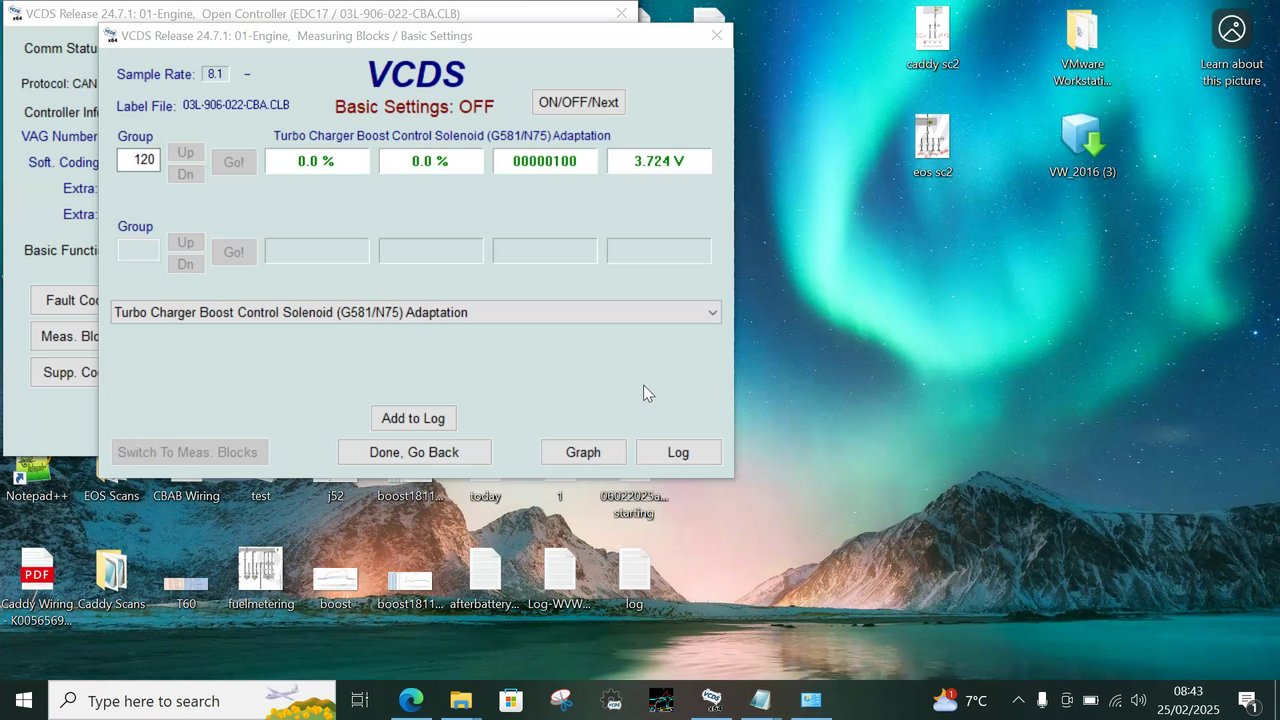Expand the Boost Control Solenoid dropdown
Viewport: 1280px width, 720px height.
(713, 313)
